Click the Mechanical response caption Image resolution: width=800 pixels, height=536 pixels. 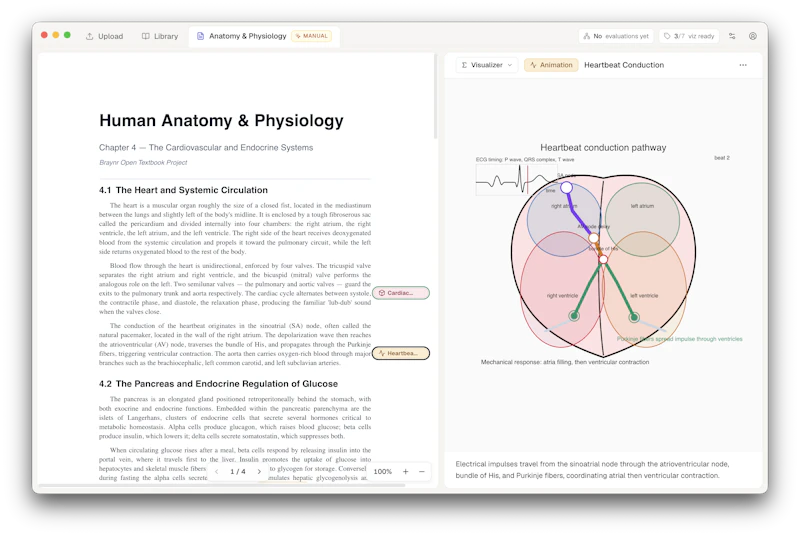(x=565, y=362)
